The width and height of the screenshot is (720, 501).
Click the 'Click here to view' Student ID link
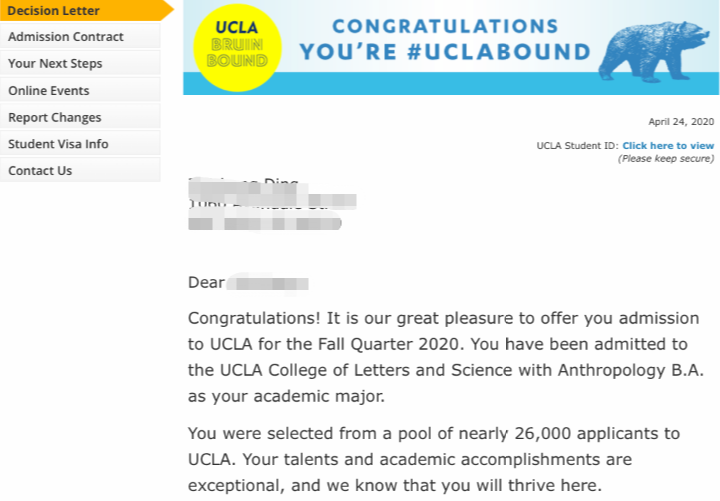pos(668,146)
